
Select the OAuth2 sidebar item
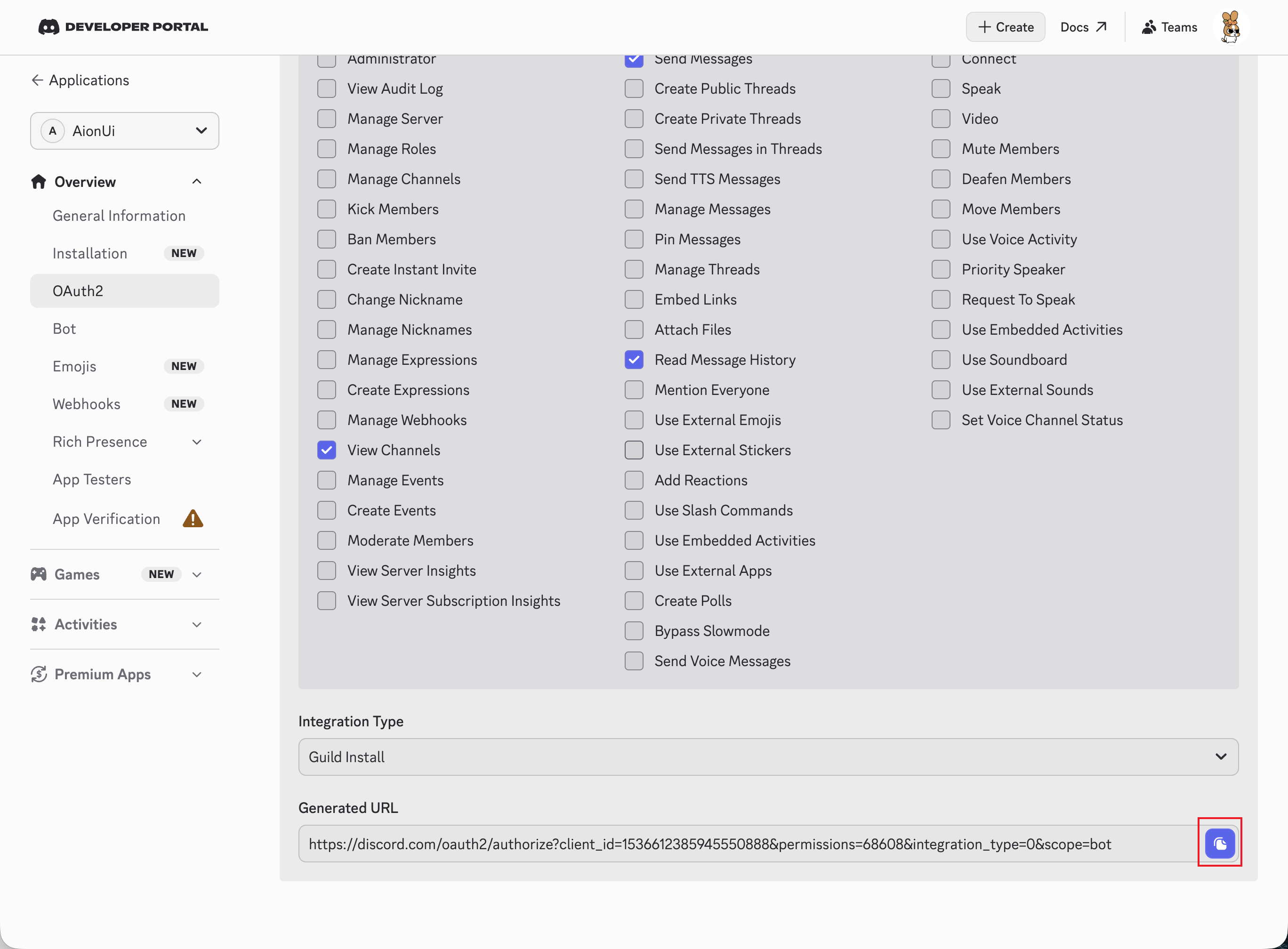click(x=125, y=290)
